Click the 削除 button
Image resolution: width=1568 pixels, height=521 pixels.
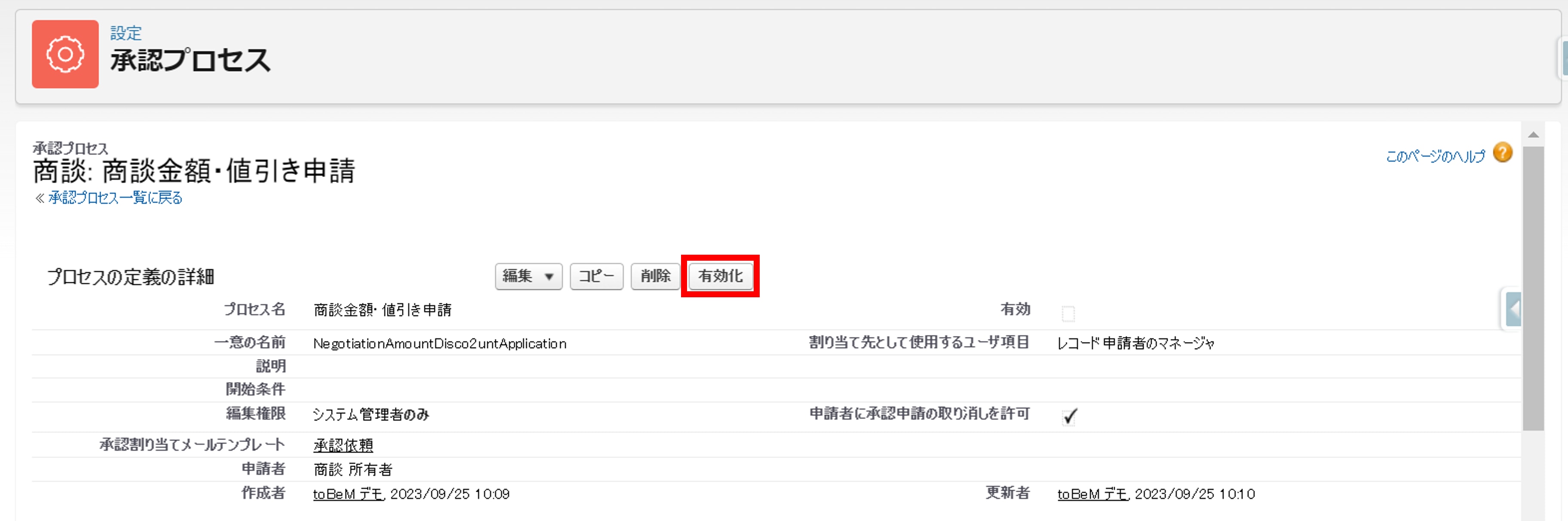[655, 277]
